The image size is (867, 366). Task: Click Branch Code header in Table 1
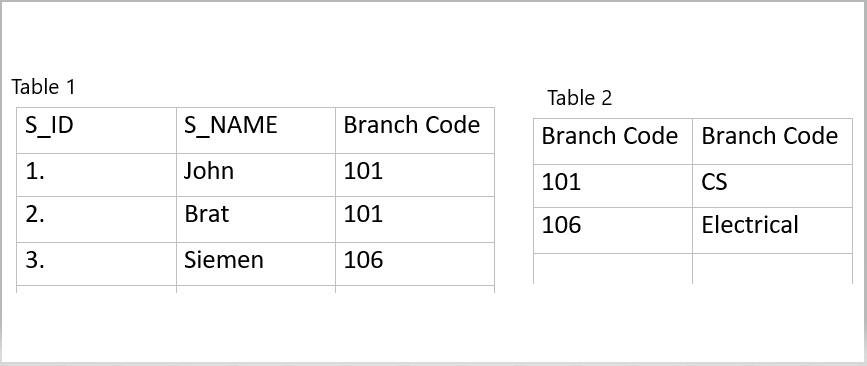(415, 130)
